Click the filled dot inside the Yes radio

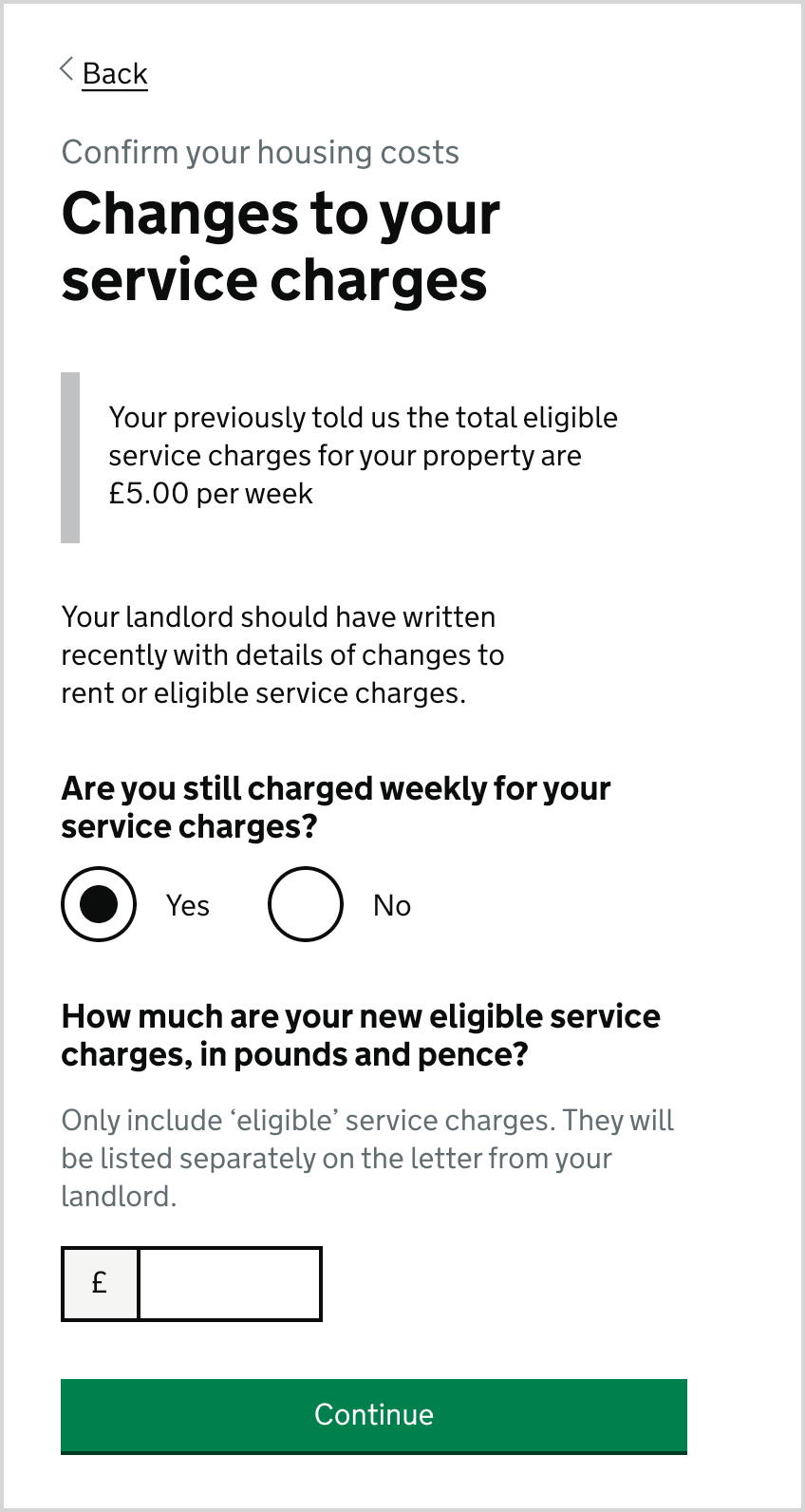pyautogui.click(x=99, y=904)
